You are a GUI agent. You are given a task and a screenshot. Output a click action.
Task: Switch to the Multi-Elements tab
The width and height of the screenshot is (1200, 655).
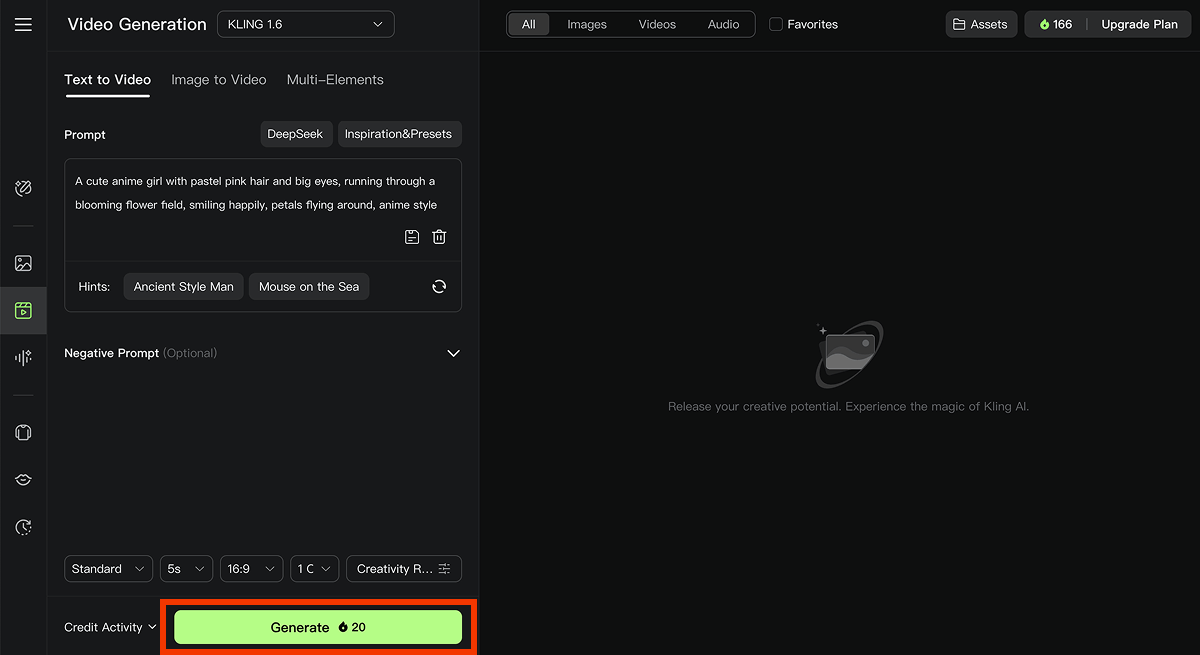tap(335, 80)
